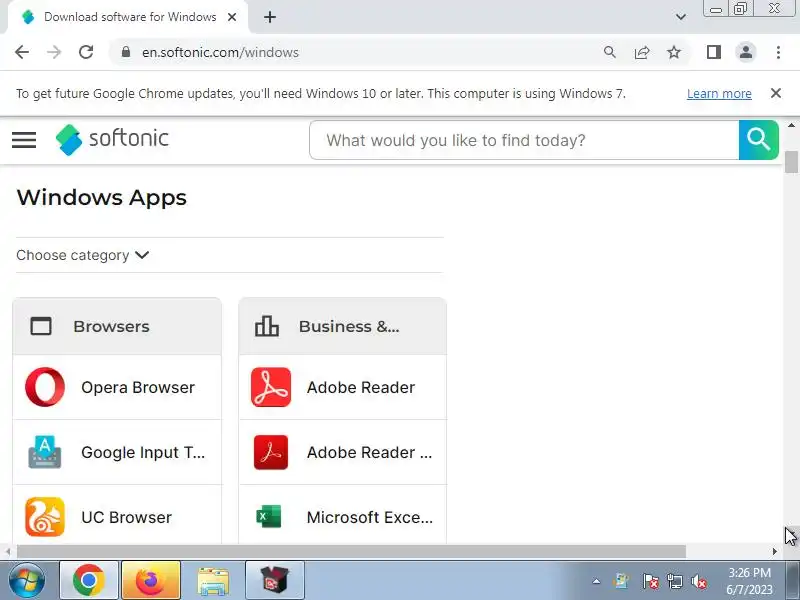Click the Softonic logo
The image size is (800, 600).
(x=112, y=139)
